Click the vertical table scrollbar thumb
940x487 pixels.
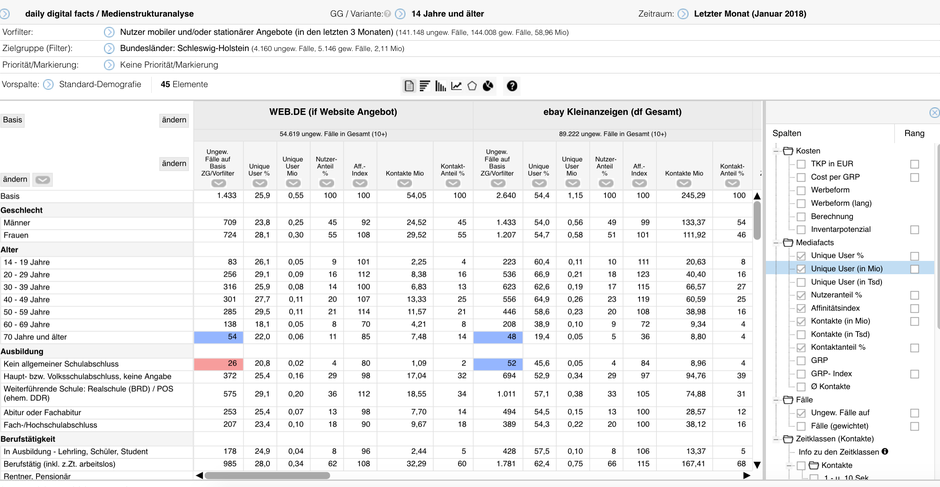click(x=757, y=220)
